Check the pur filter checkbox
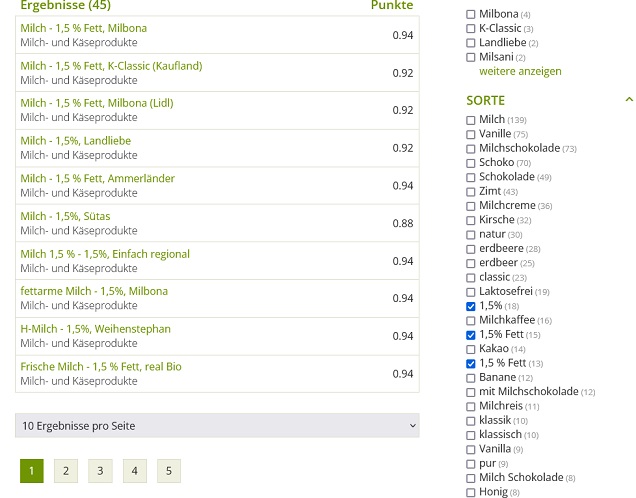636x498 pixels. pos(471,464)
